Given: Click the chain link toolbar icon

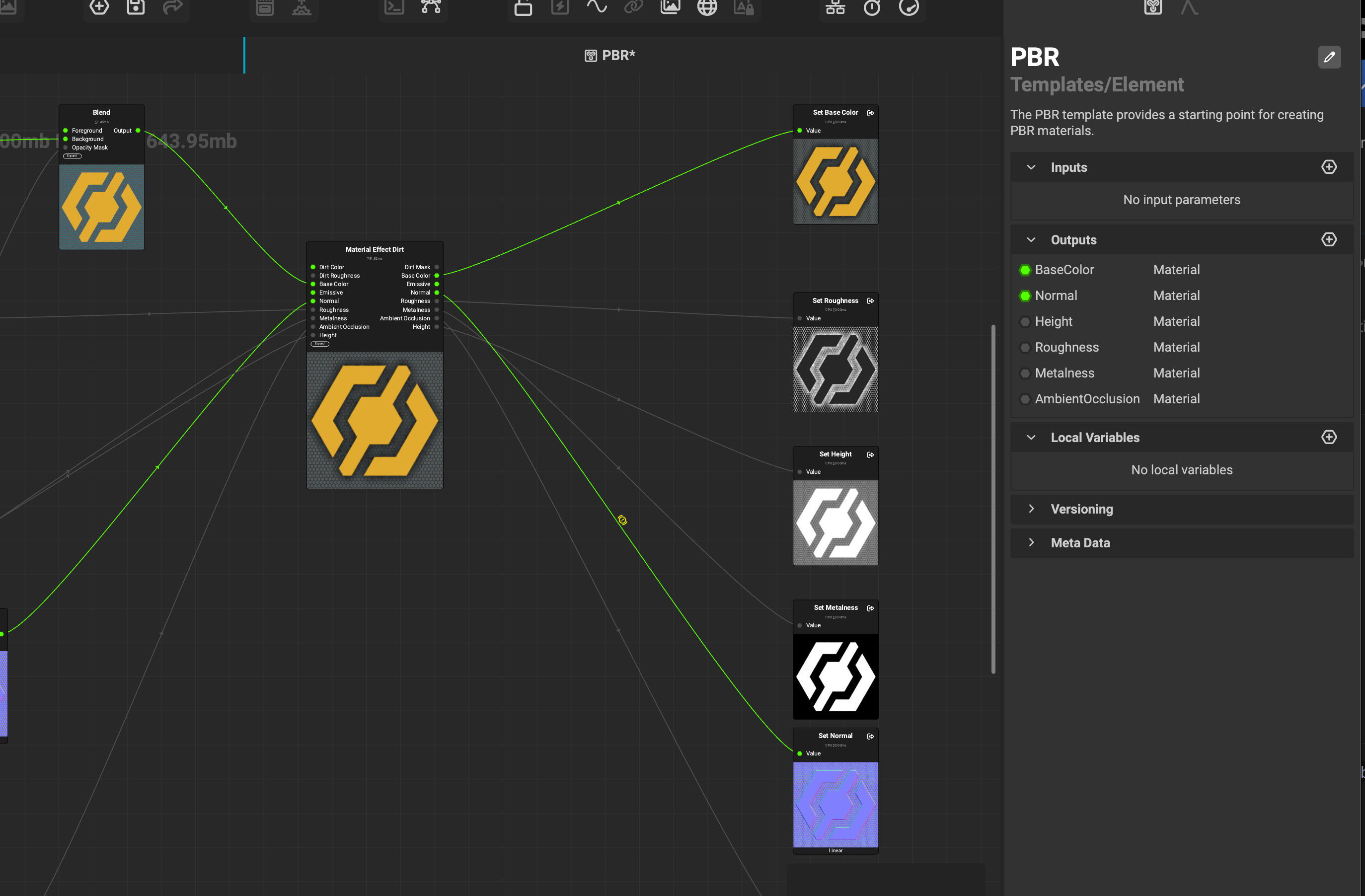Looking at the screenshot, I should 633,7.
